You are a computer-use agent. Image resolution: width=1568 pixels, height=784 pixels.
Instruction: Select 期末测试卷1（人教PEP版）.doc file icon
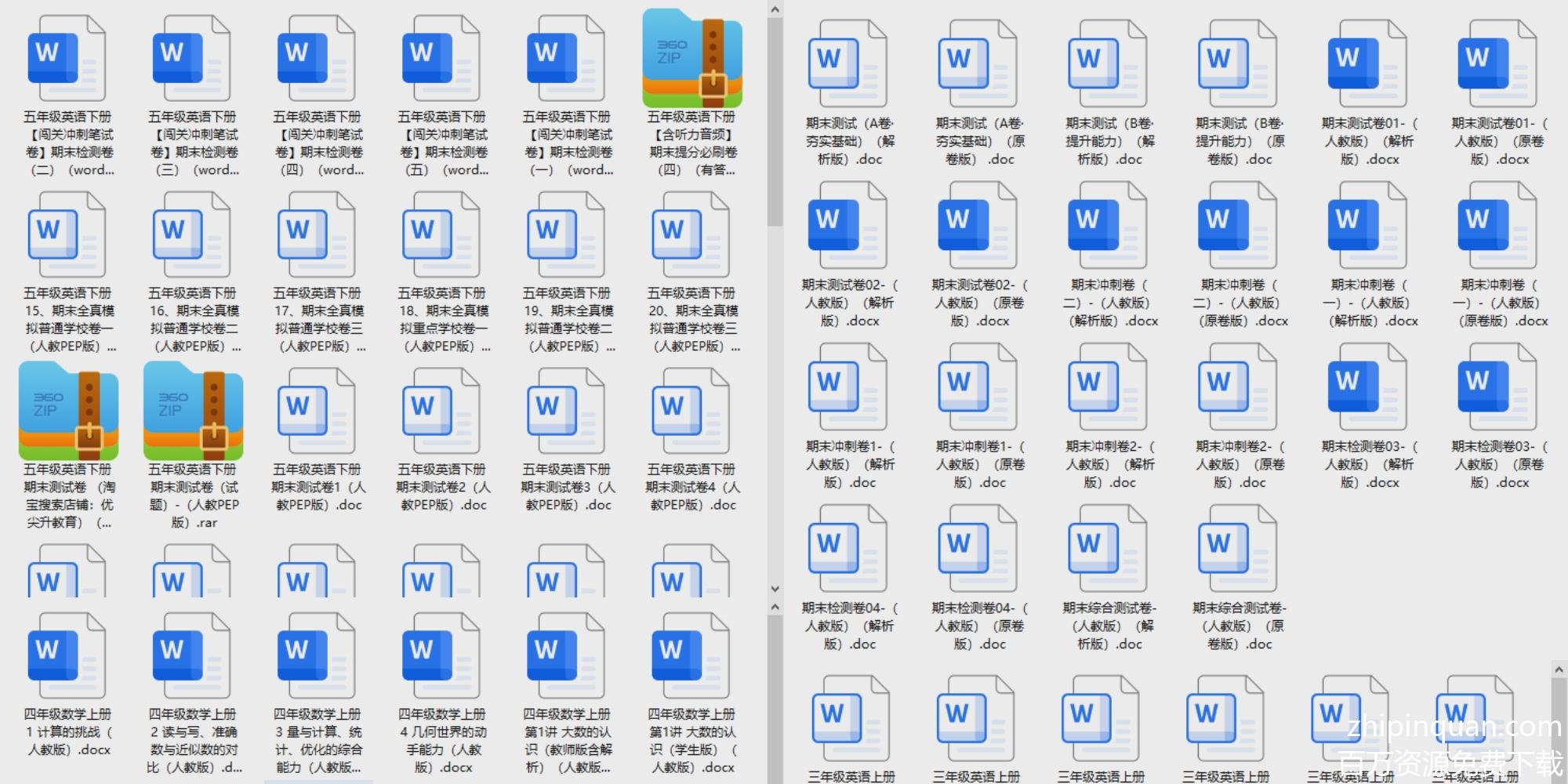point(317,412)
